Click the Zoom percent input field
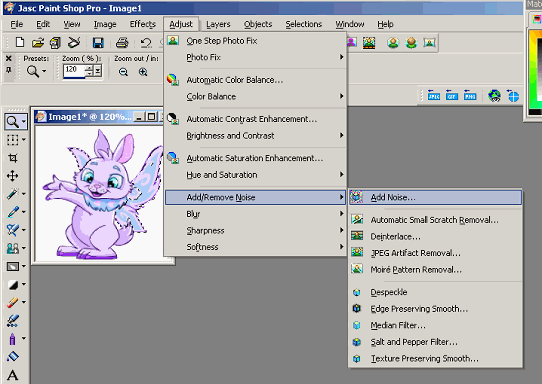Viewport: 542px width, 384px height. pos(74,70)
